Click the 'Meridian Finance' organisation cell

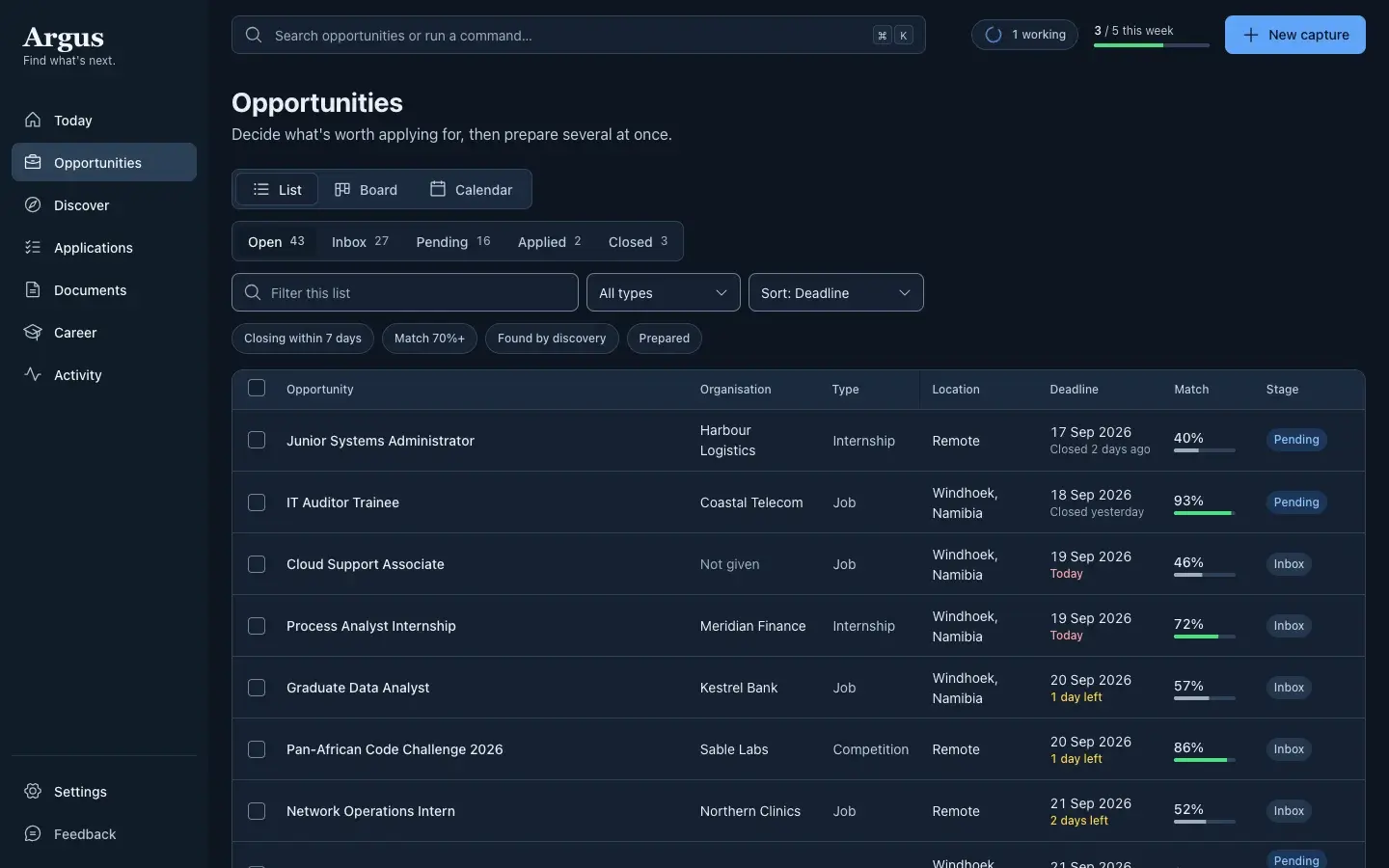[x=752, y=626]
